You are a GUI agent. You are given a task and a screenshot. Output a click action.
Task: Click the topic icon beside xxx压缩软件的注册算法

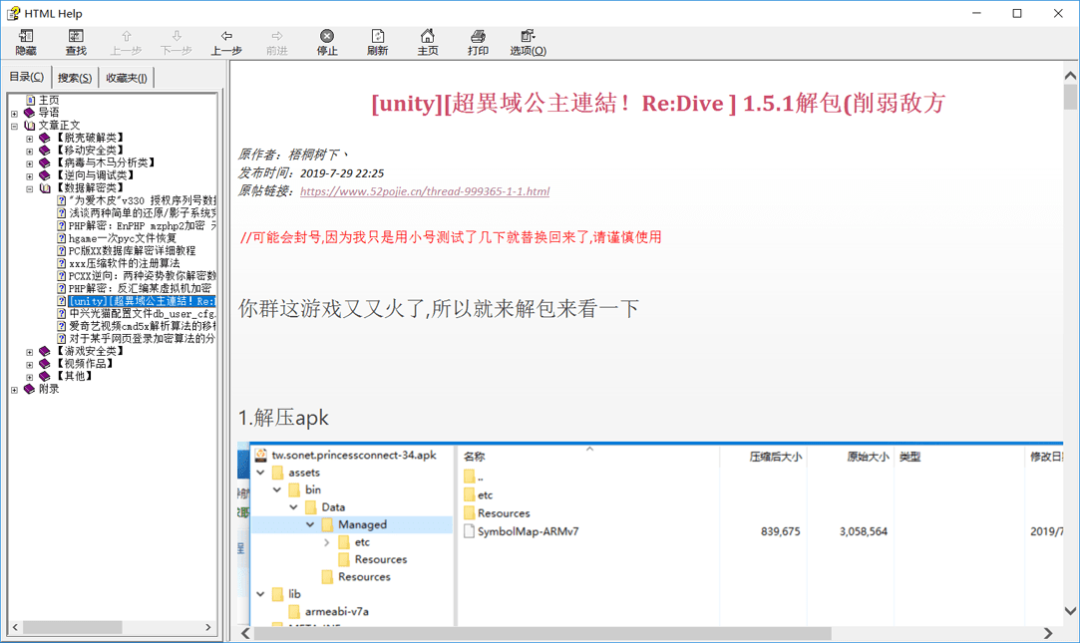pyautogui.click(x=61, y=263)
